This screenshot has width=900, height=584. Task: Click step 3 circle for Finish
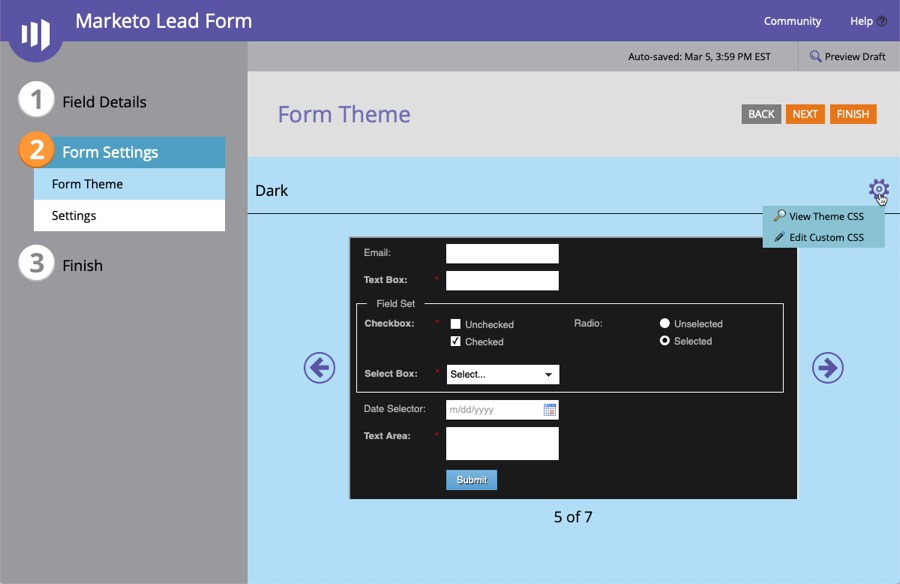tap(37, 264)
